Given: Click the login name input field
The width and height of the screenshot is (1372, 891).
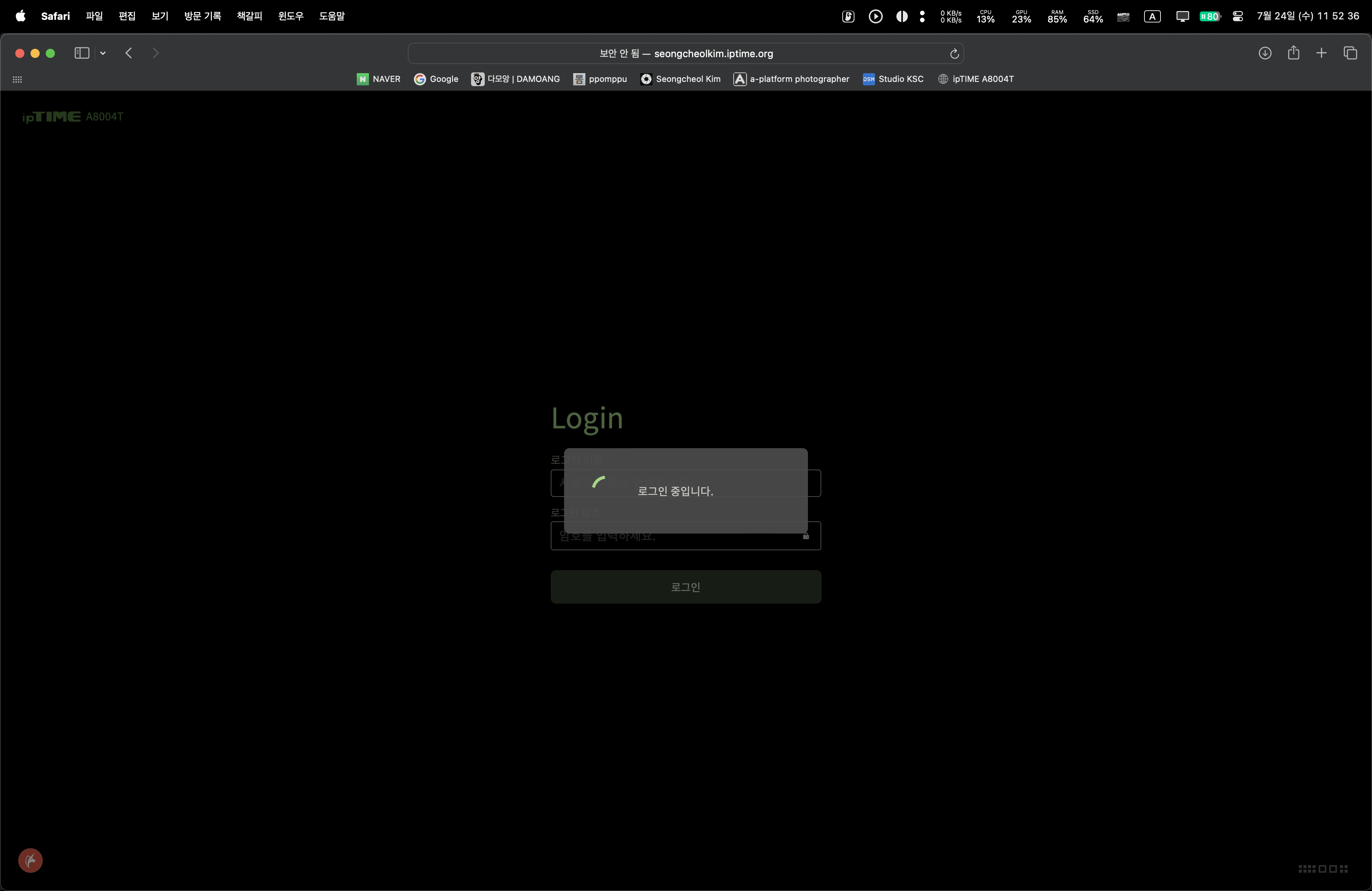Looking at the screenshot, I should (685, 483).
